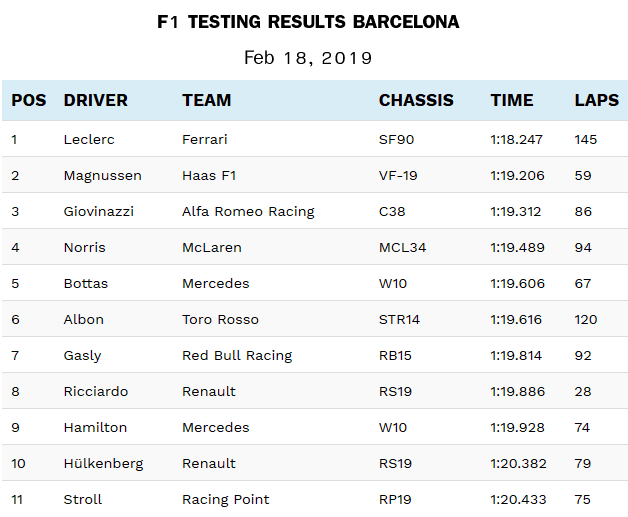Select the McLaren team cell
Image resolution: width=628 pixels, height=517 pixels.
[x=212, y=247]
